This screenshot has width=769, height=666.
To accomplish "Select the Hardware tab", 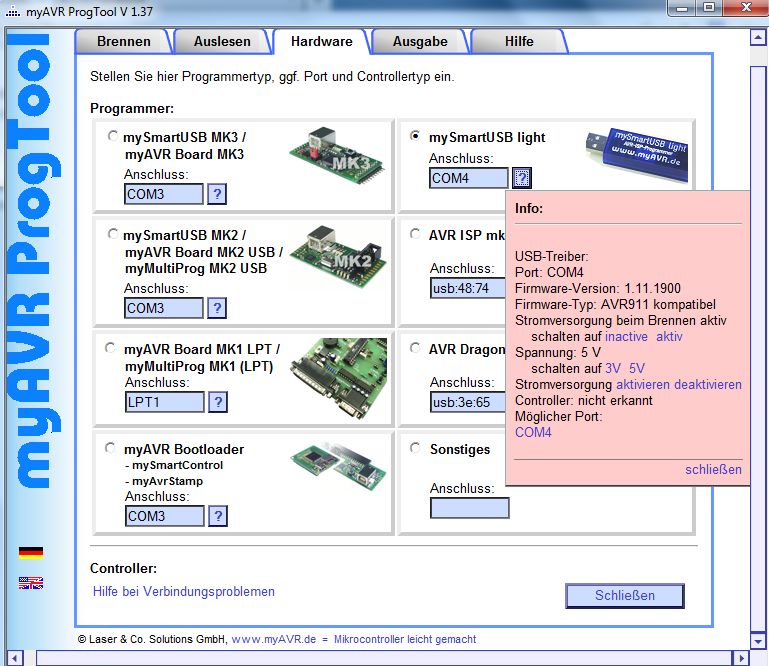I will click(x=321, y=41).
